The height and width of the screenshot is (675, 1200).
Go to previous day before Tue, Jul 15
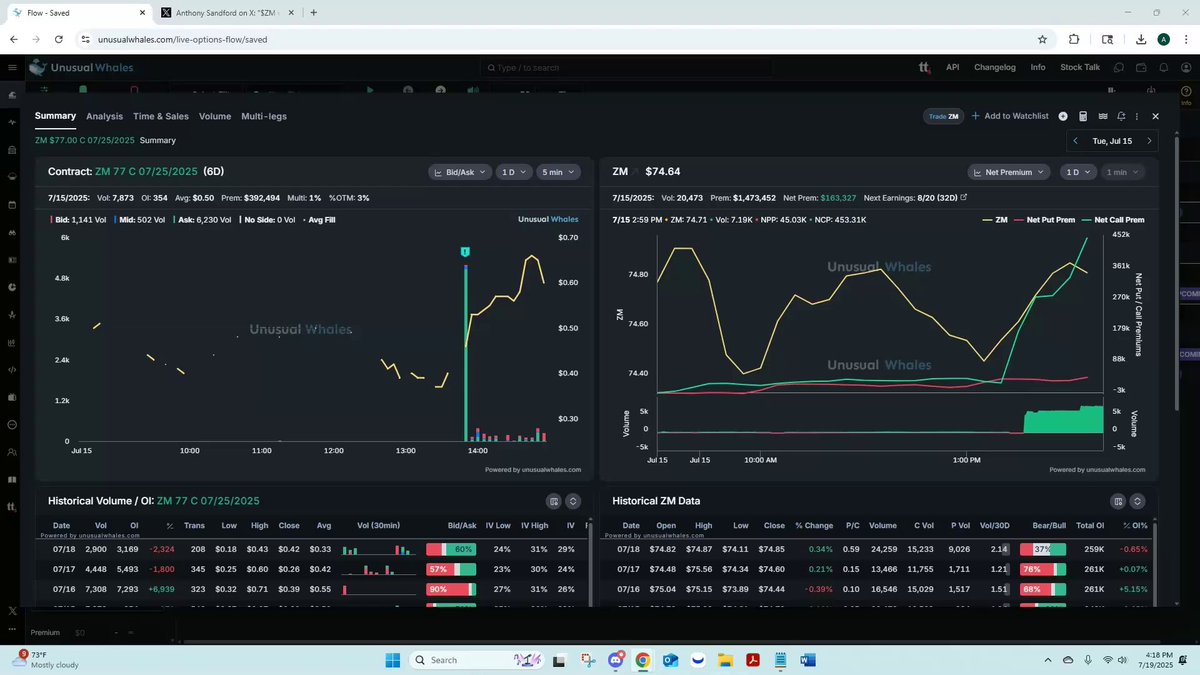(1075, 141)
